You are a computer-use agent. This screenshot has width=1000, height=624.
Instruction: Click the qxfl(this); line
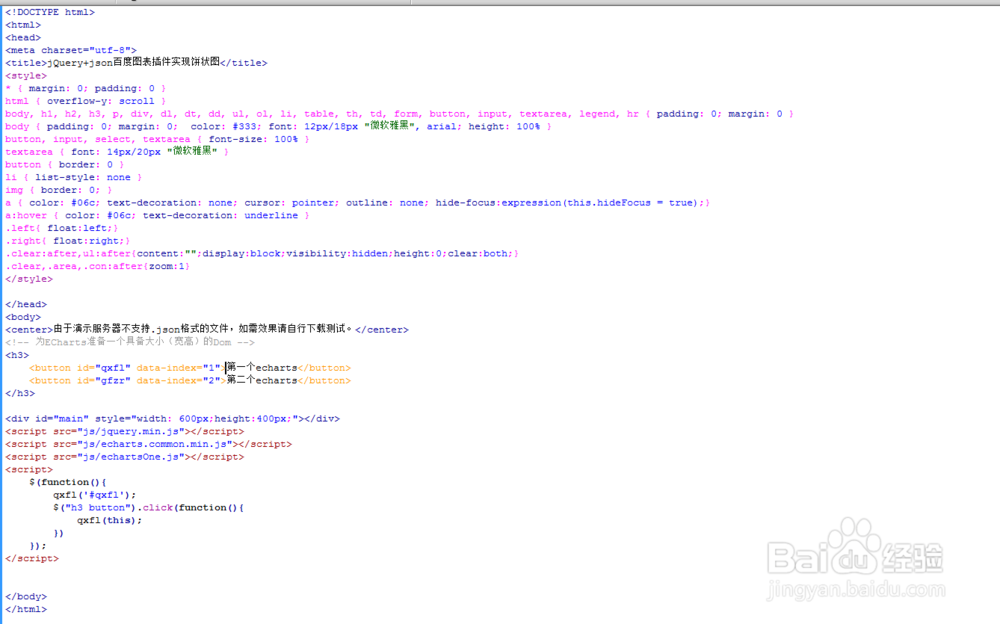point(110,521)
